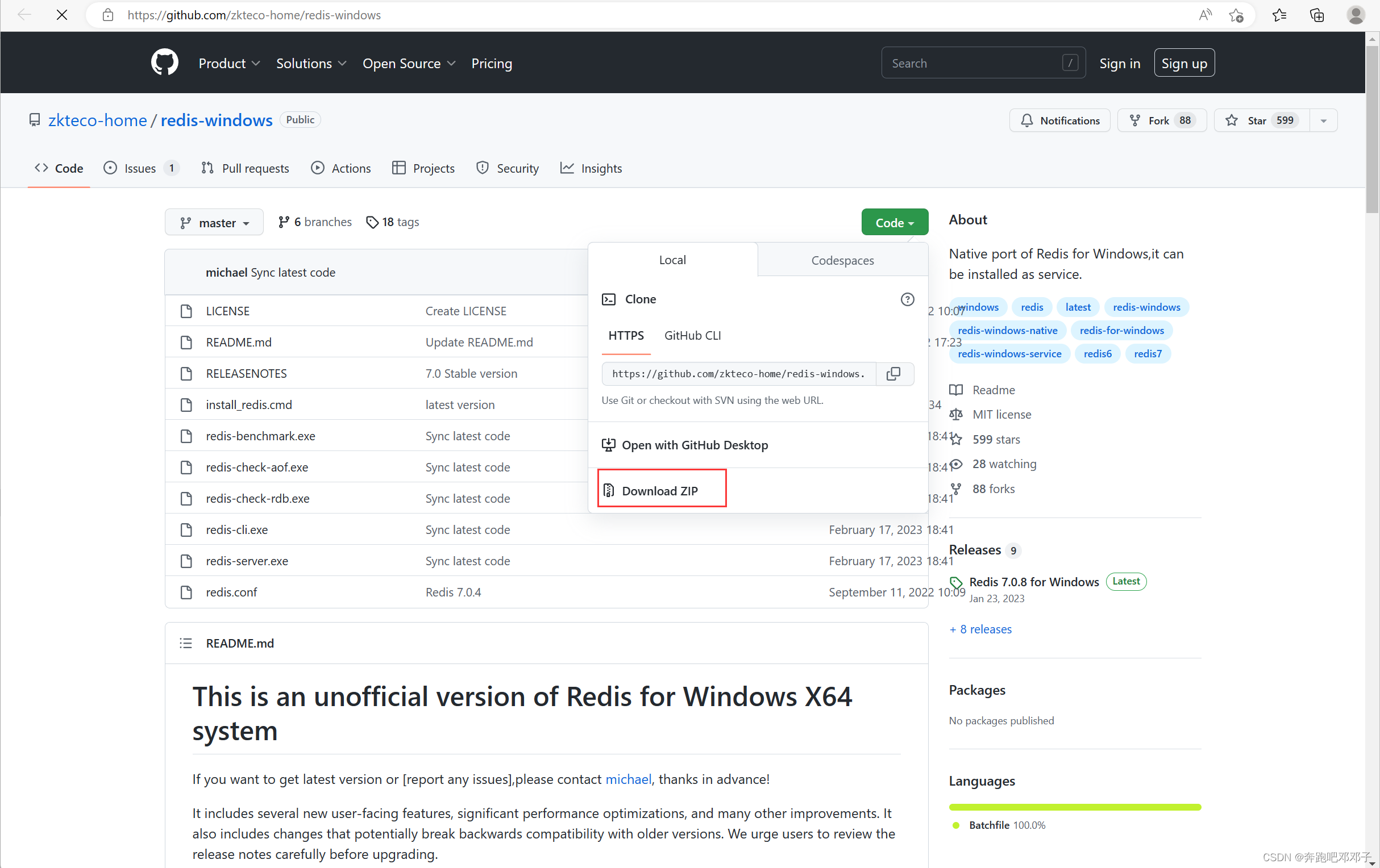Click the GitHub octocat logo
The height and width of the screenshot is (868, 1380).
pos(164,63)
